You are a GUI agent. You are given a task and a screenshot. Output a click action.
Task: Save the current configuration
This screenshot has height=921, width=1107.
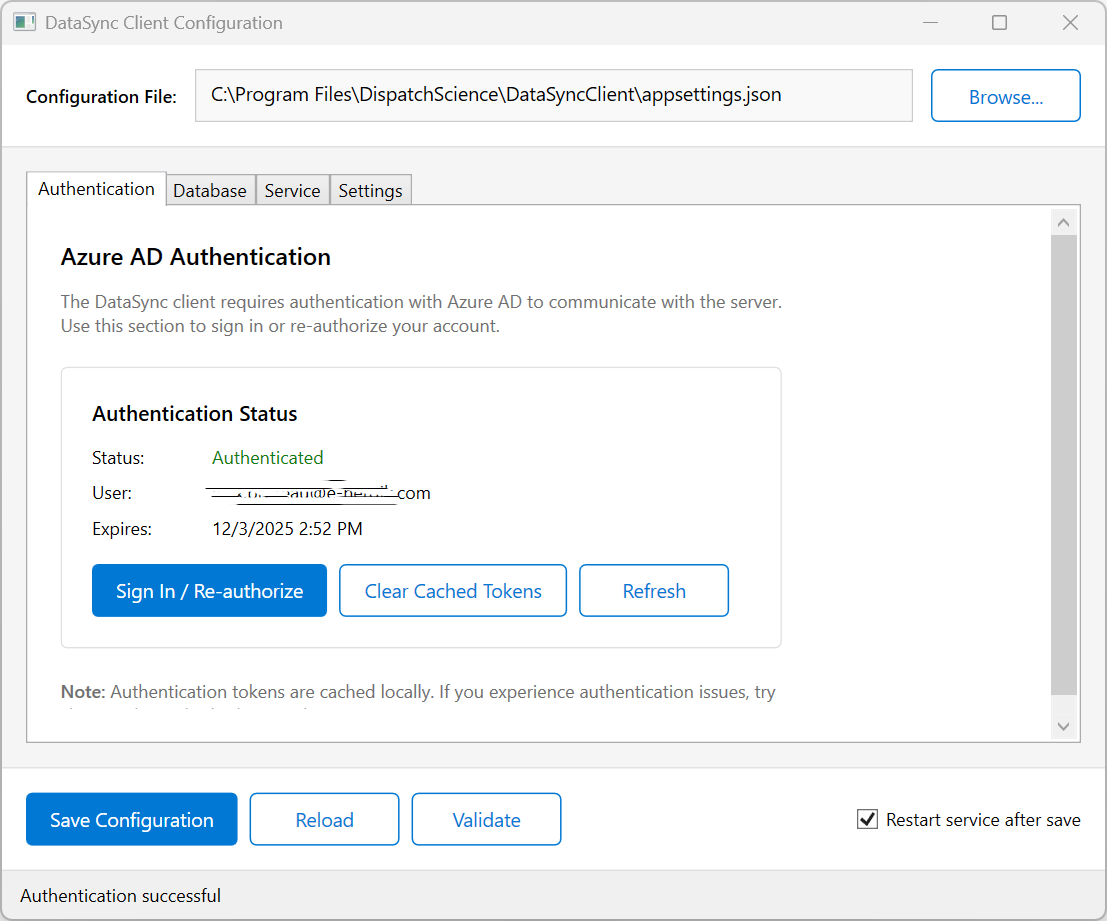[x=131, y=819]
